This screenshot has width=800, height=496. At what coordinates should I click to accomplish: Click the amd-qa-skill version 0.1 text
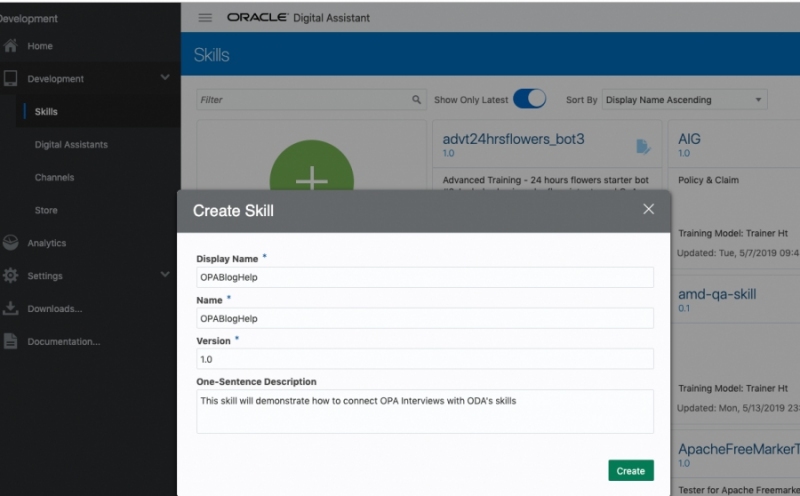click(684, 308)
